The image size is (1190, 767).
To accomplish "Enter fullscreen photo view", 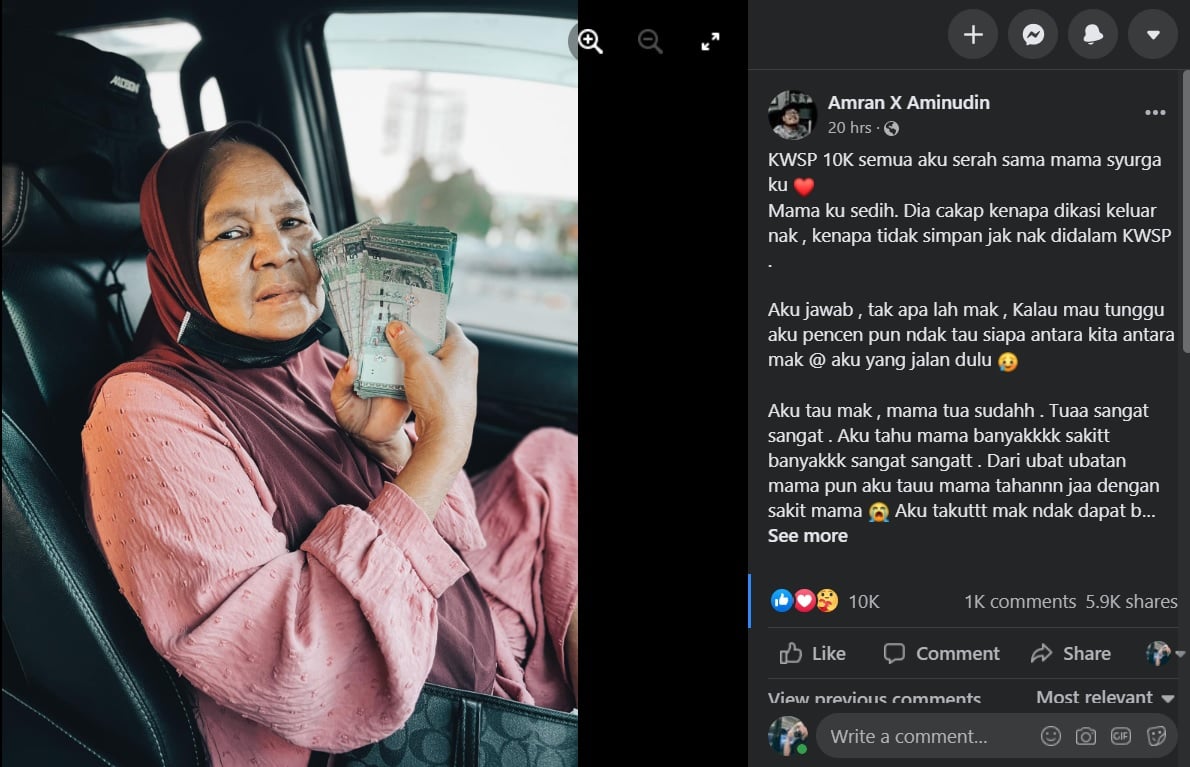I will (x=710, y=42).
